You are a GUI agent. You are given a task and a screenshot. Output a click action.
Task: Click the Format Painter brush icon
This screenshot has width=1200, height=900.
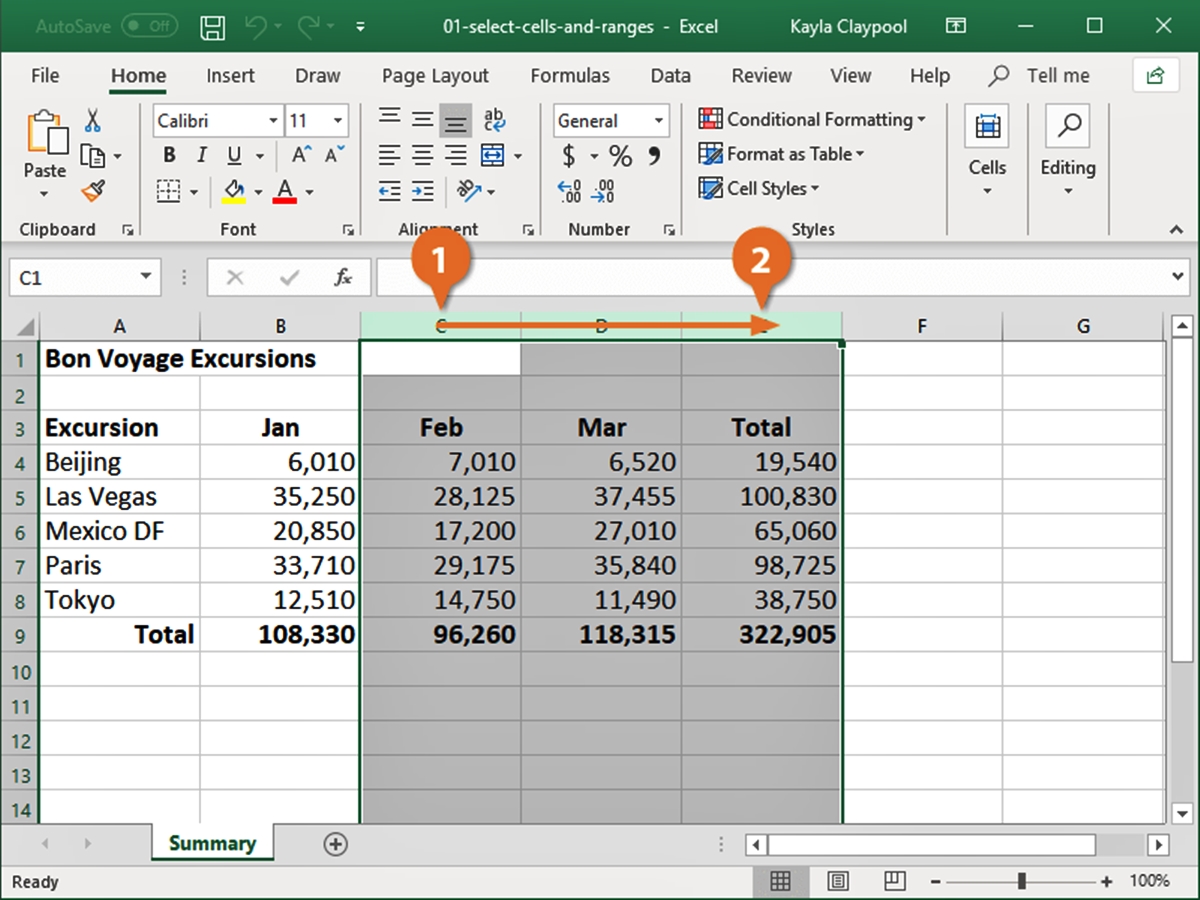tap(93, 190)
